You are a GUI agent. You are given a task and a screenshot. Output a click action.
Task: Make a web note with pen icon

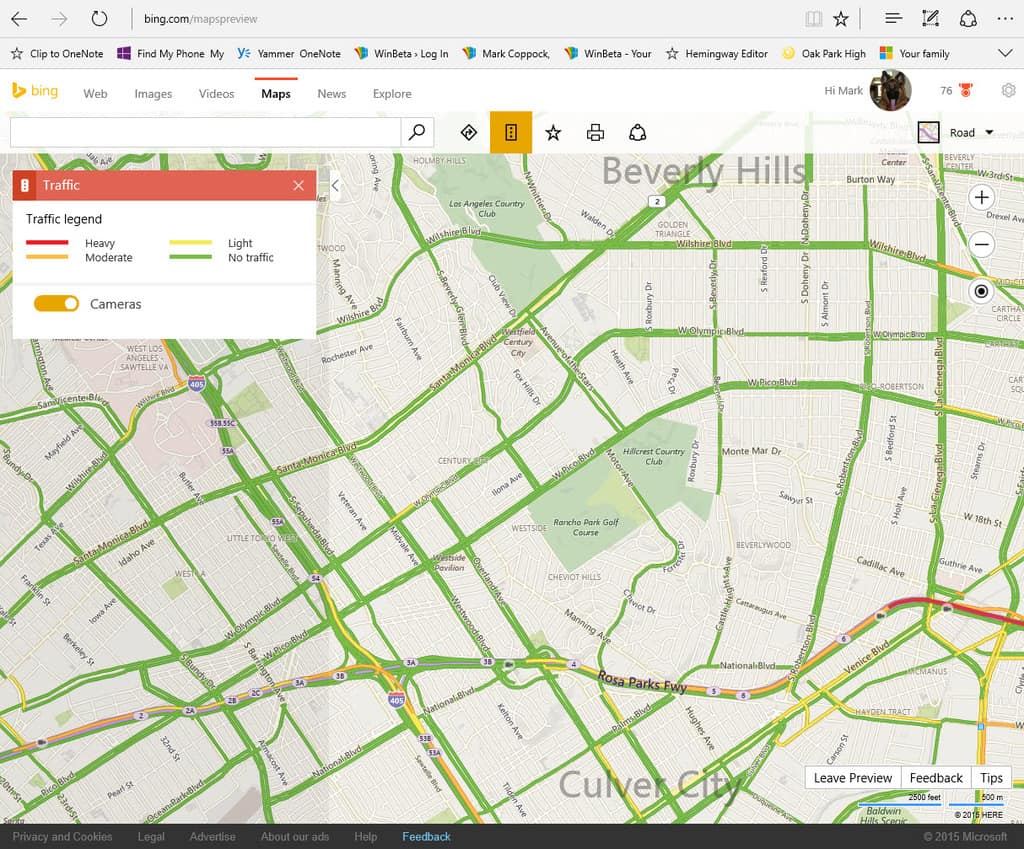[931, 18]
